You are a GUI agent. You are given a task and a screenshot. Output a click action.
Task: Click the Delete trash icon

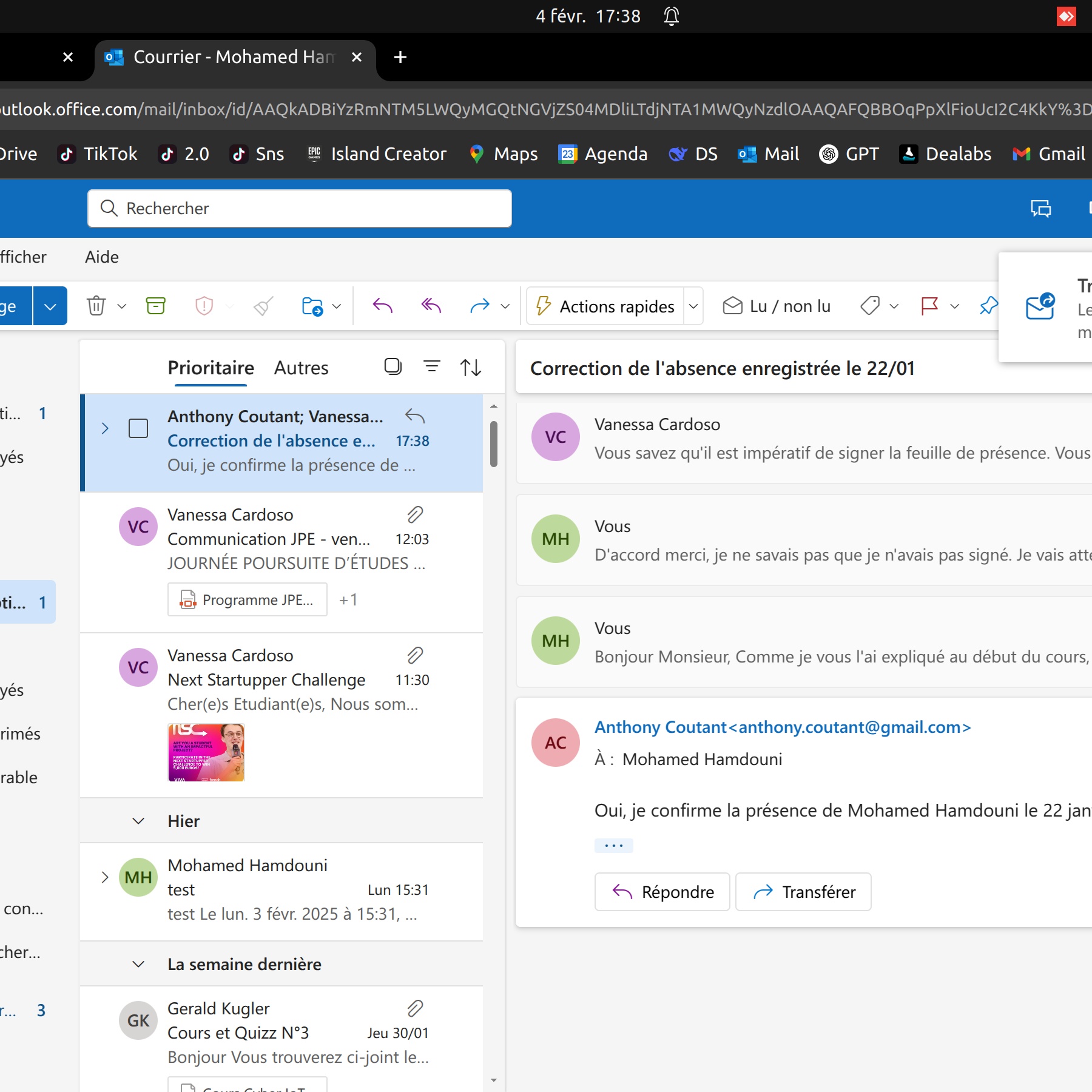point(96,306)
